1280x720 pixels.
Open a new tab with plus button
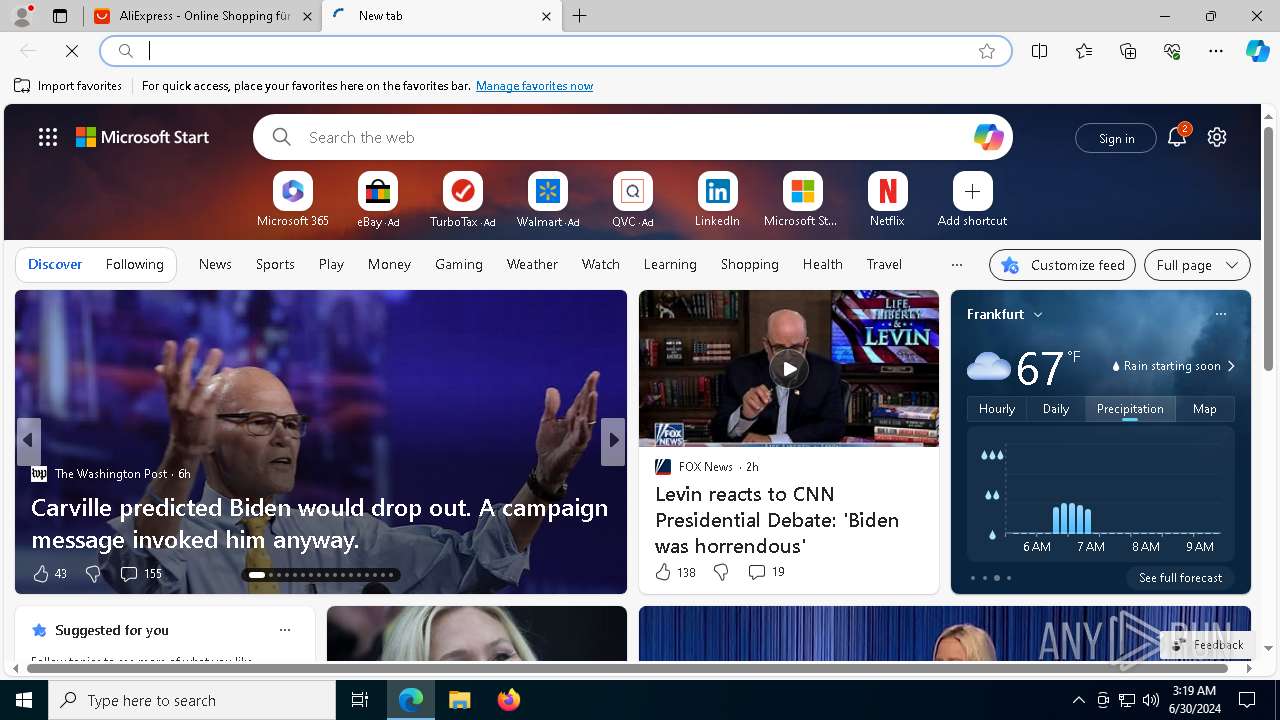580,16
